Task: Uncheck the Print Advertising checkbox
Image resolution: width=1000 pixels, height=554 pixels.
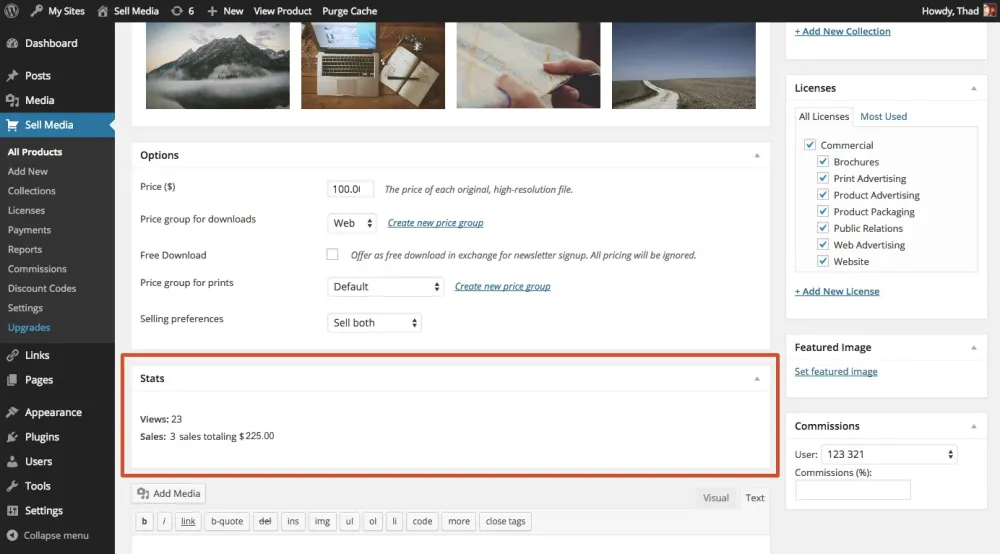Action: (x=823, y=178)
